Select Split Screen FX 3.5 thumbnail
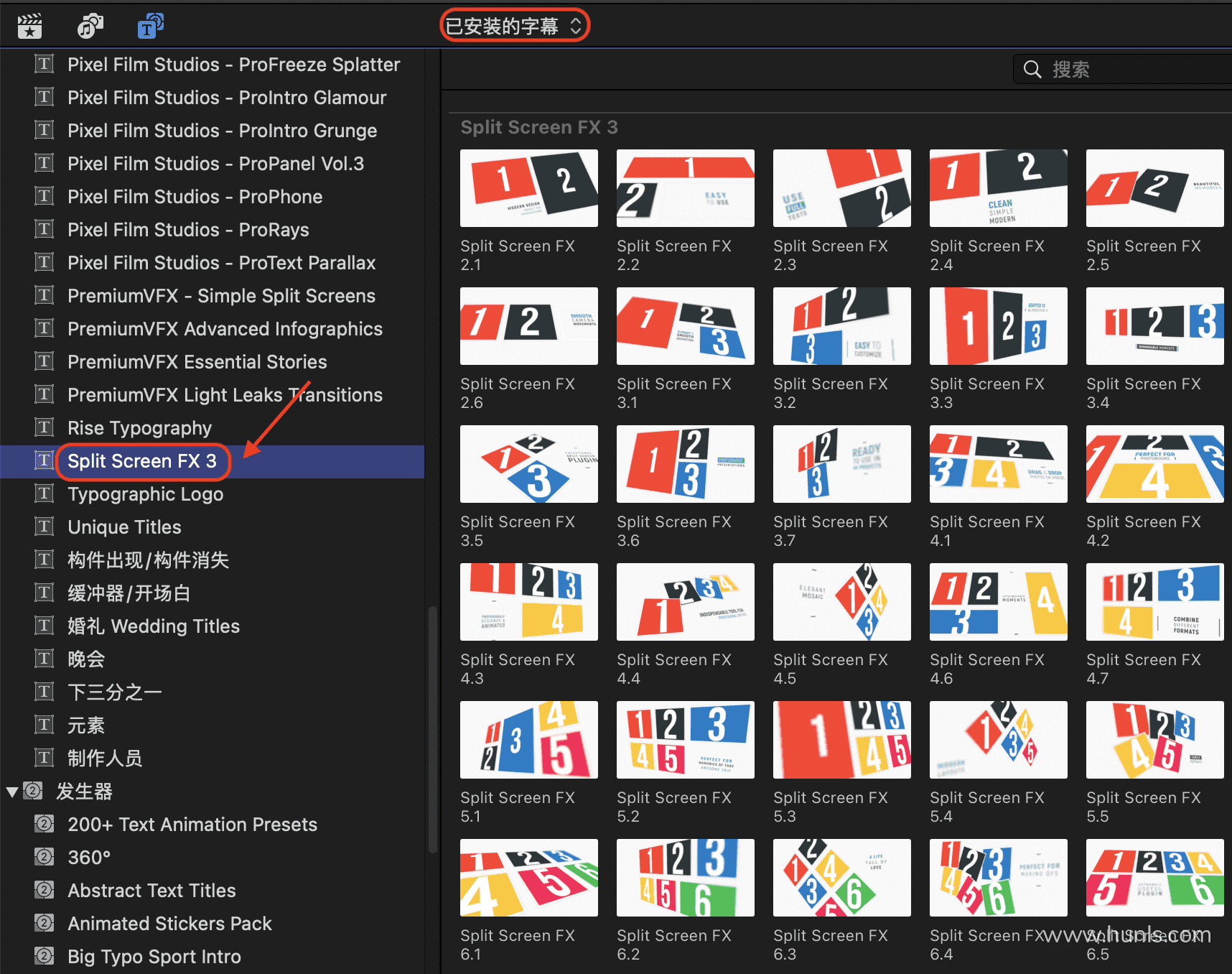This screenshot has width=1232, height=974. coord(529,464)
